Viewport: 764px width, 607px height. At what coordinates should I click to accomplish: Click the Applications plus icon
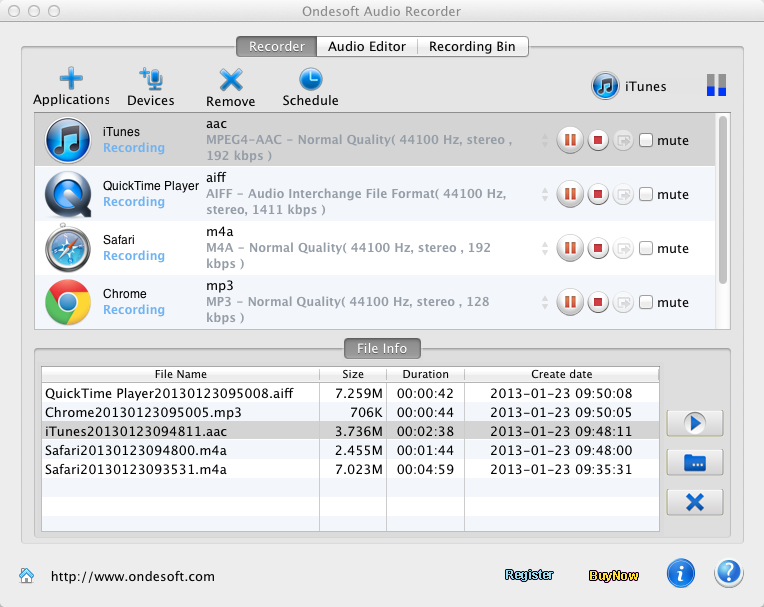pyautogui.click(x=70, y=79)
